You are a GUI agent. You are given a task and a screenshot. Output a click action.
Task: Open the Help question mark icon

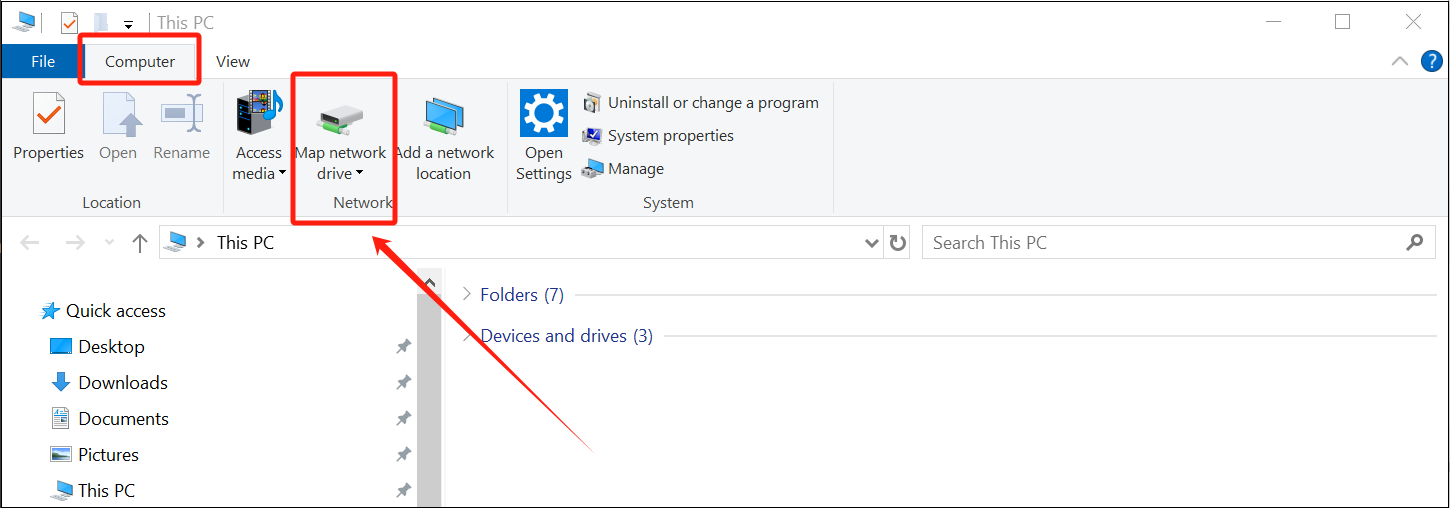coord(1431,61)
